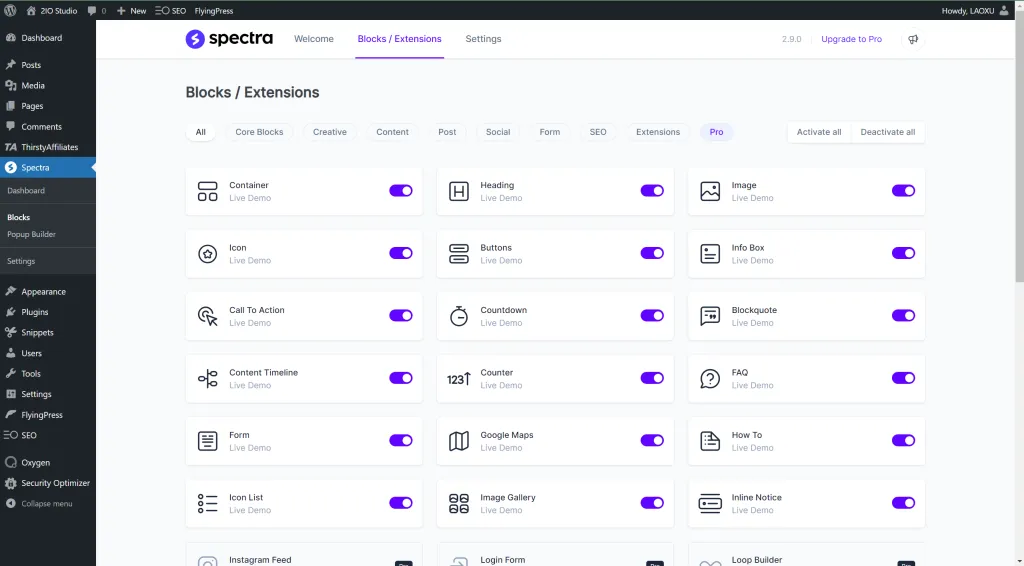Switch off the Icon List block

(x=401, y=503)
